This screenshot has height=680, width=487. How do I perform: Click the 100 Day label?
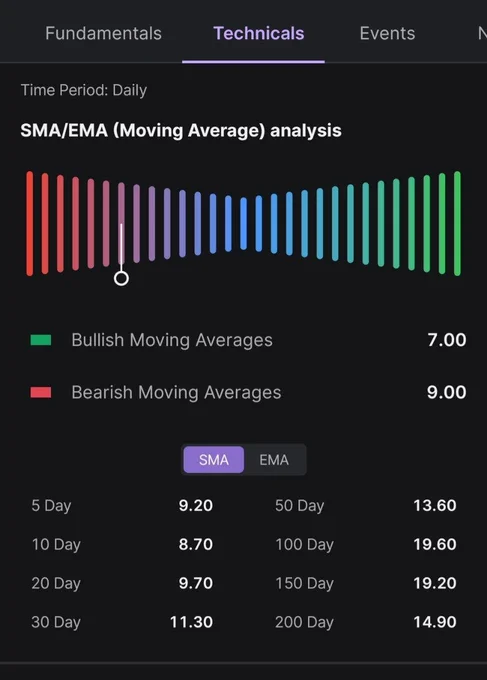pos(304,544)
